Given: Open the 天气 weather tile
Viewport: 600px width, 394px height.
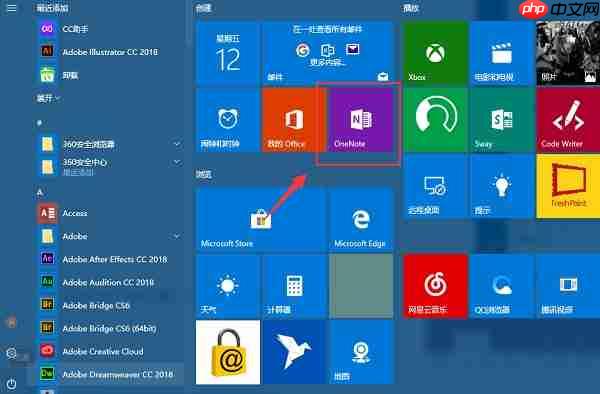Looking at the screenshot, I should (x=228, y=287).
